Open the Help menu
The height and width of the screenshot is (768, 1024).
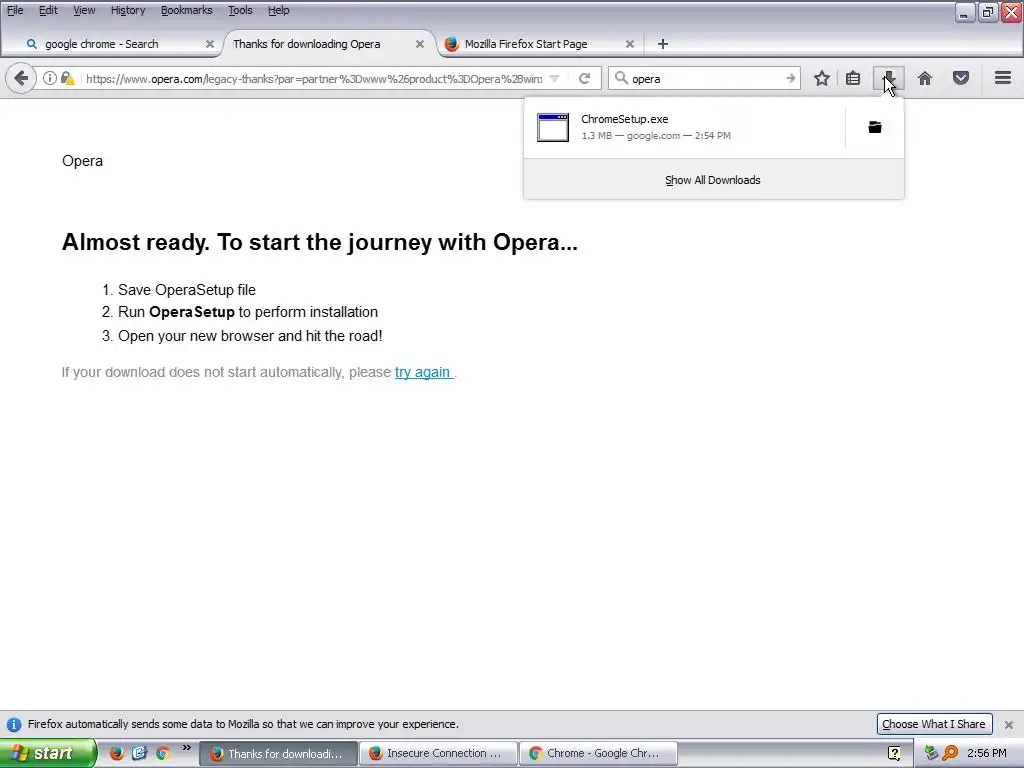[278, 10]
